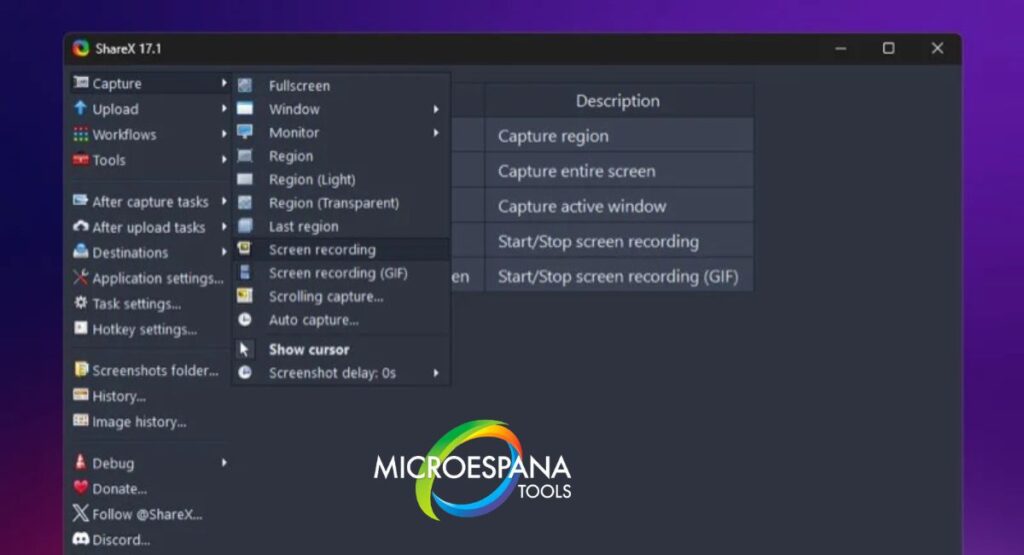Toggle the Show cursor option
This screenshot has width=1024, height=555.
click(309, 349)
